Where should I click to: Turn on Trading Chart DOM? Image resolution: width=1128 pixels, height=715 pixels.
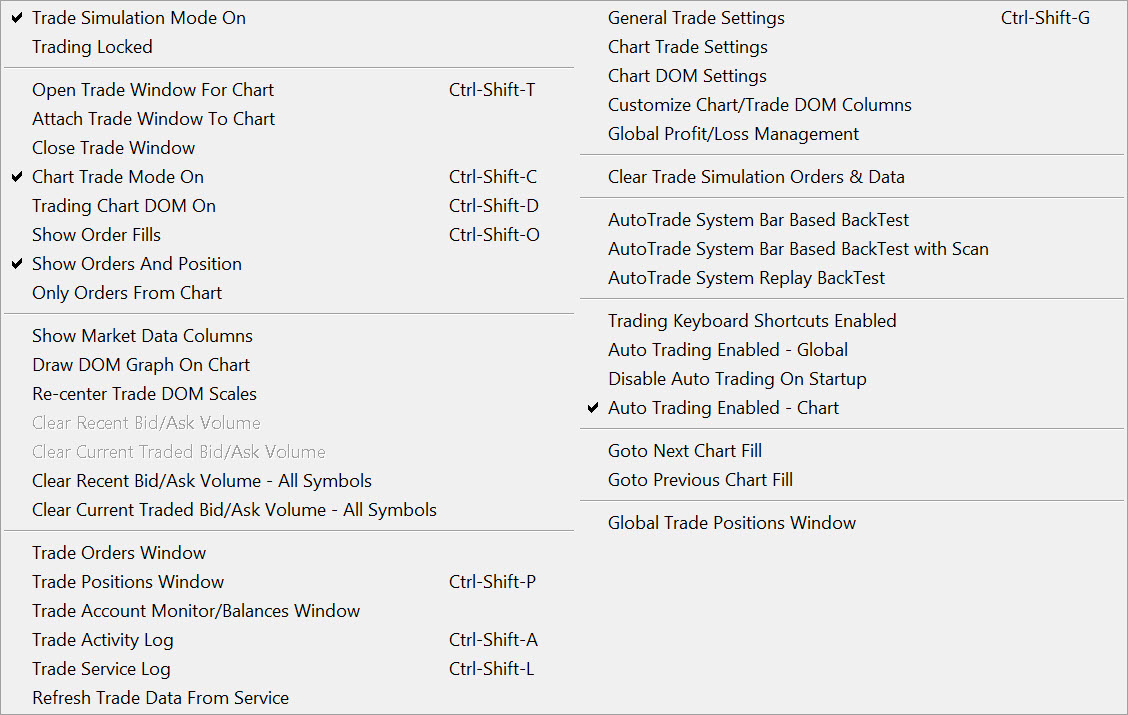[x=123, y=206]
